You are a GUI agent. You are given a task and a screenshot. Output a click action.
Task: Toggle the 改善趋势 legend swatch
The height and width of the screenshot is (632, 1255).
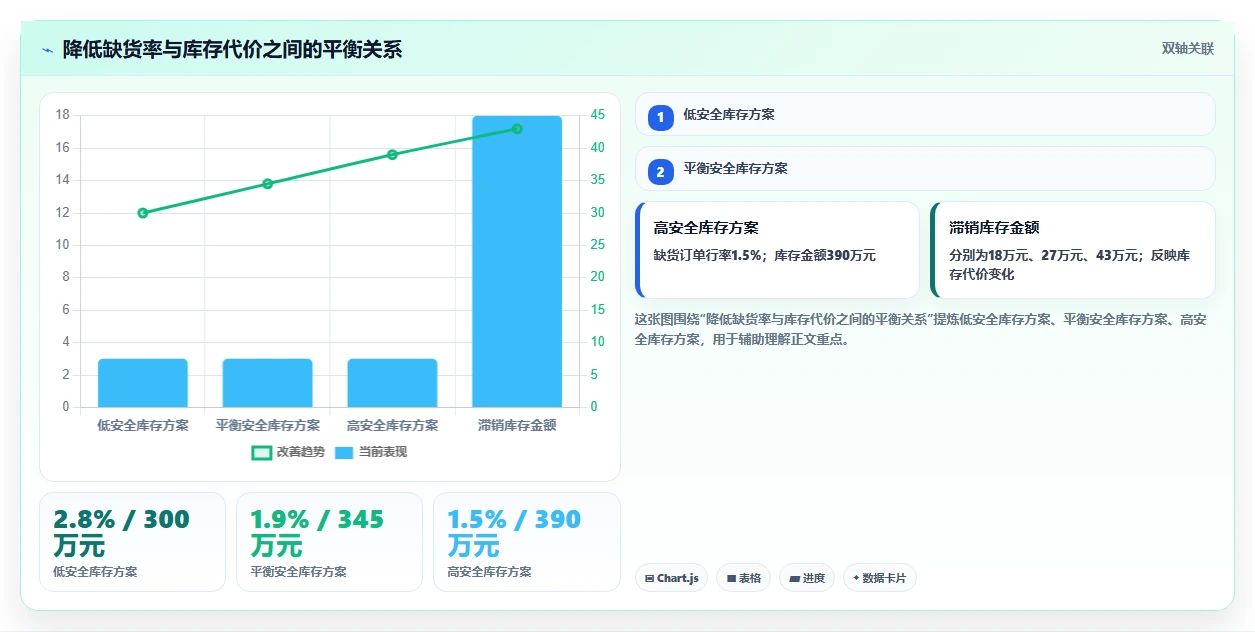point(261,452)
